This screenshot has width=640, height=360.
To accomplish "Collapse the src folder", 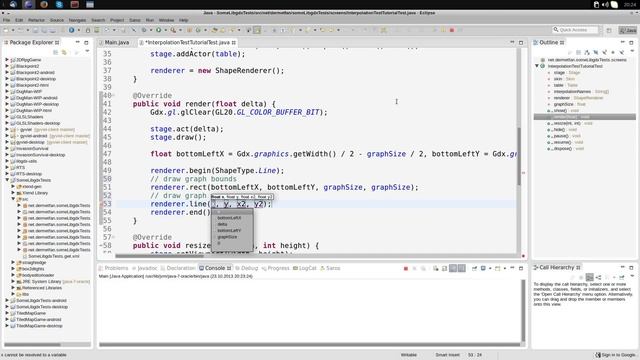I will 13,199.
